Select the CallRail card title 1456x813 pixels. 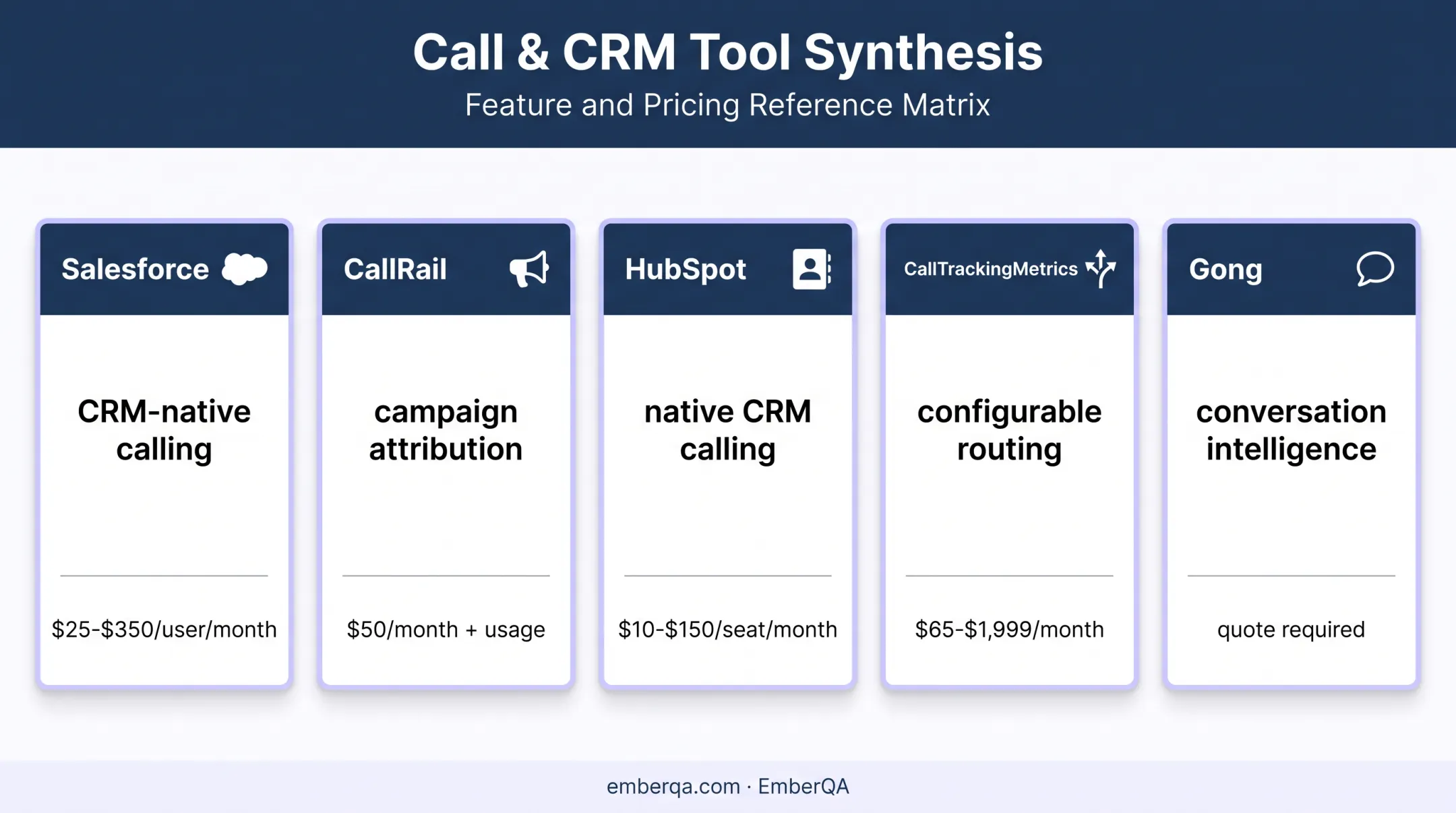coord(395,269)
